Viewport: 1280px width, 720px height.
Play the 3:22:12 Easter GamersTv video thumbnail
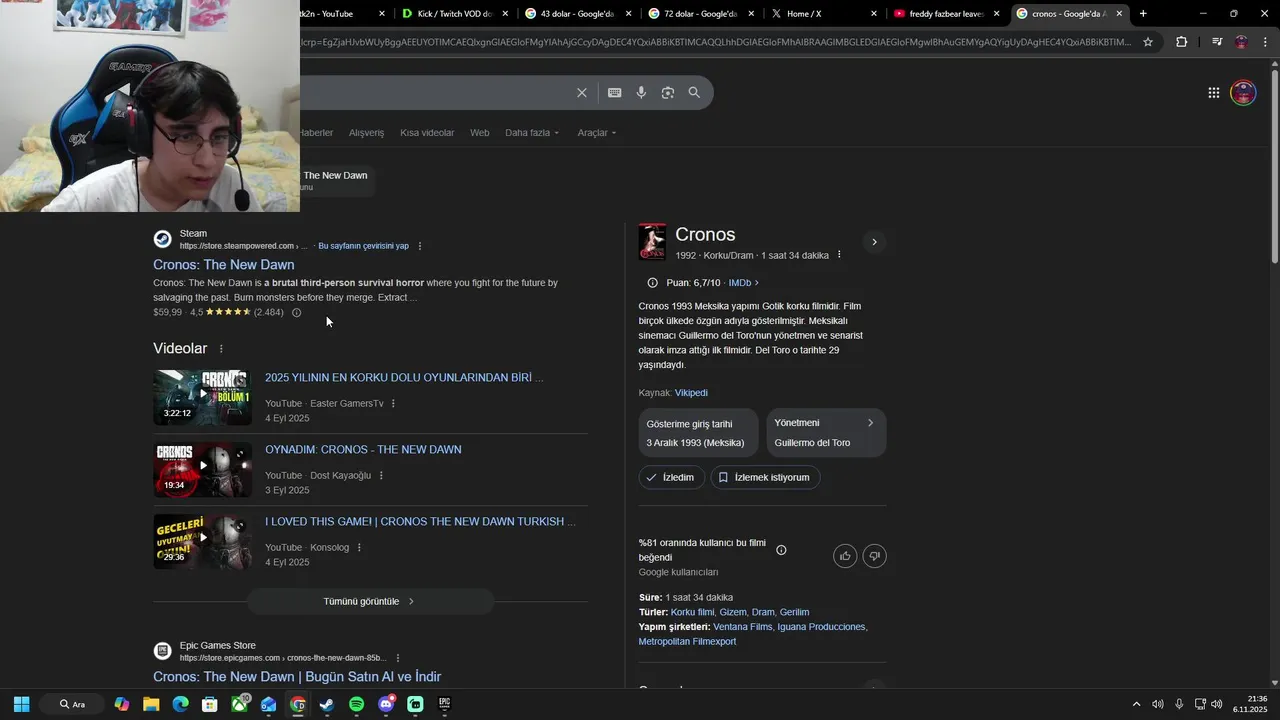pyautogui.click(x=202, y=398)
